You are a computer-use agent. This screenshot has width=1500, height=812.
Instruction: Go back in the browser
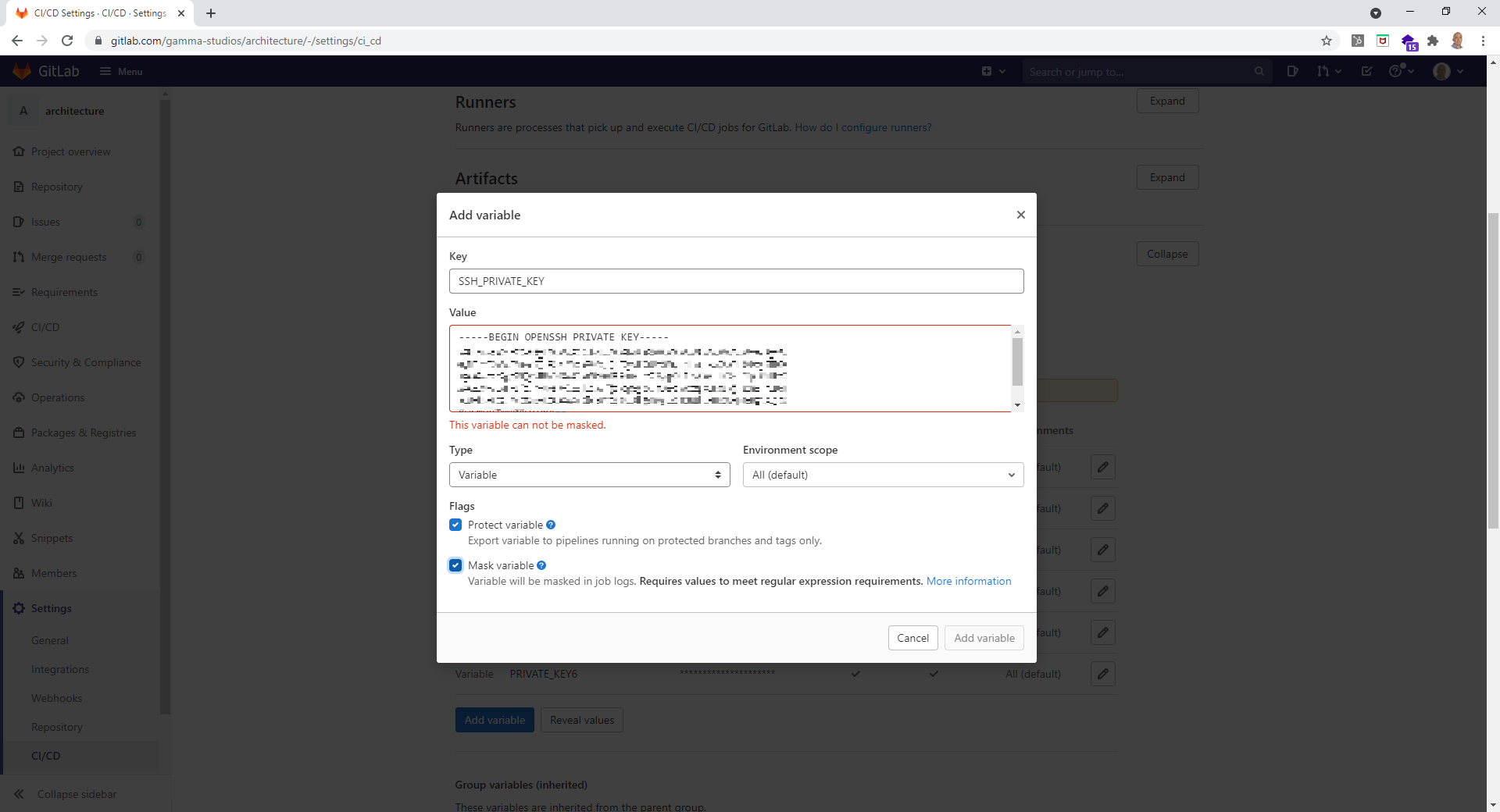pyautogui.click(x=17, y=41)
